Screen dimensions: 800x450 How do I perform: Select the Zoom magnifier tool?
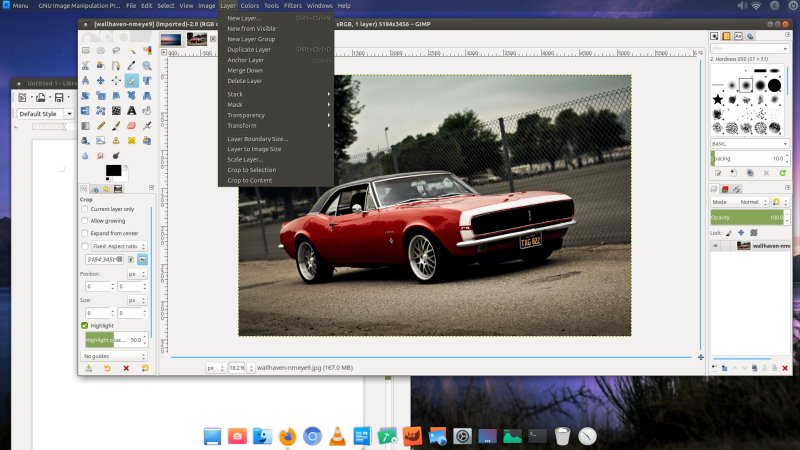pos(147,65)
